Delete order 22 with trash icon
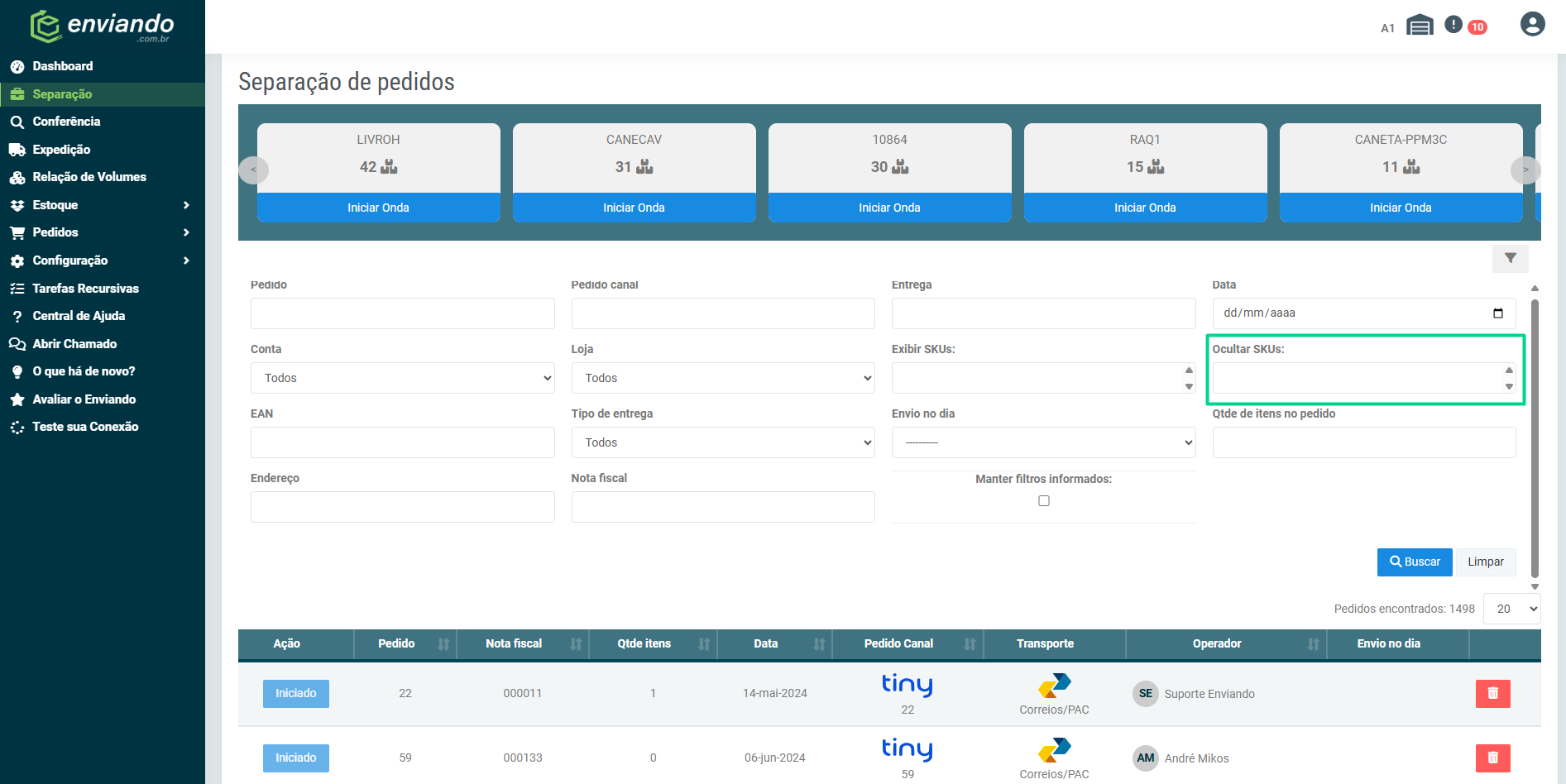This screenshot has width=1566, height=784. click(1493, 694)
